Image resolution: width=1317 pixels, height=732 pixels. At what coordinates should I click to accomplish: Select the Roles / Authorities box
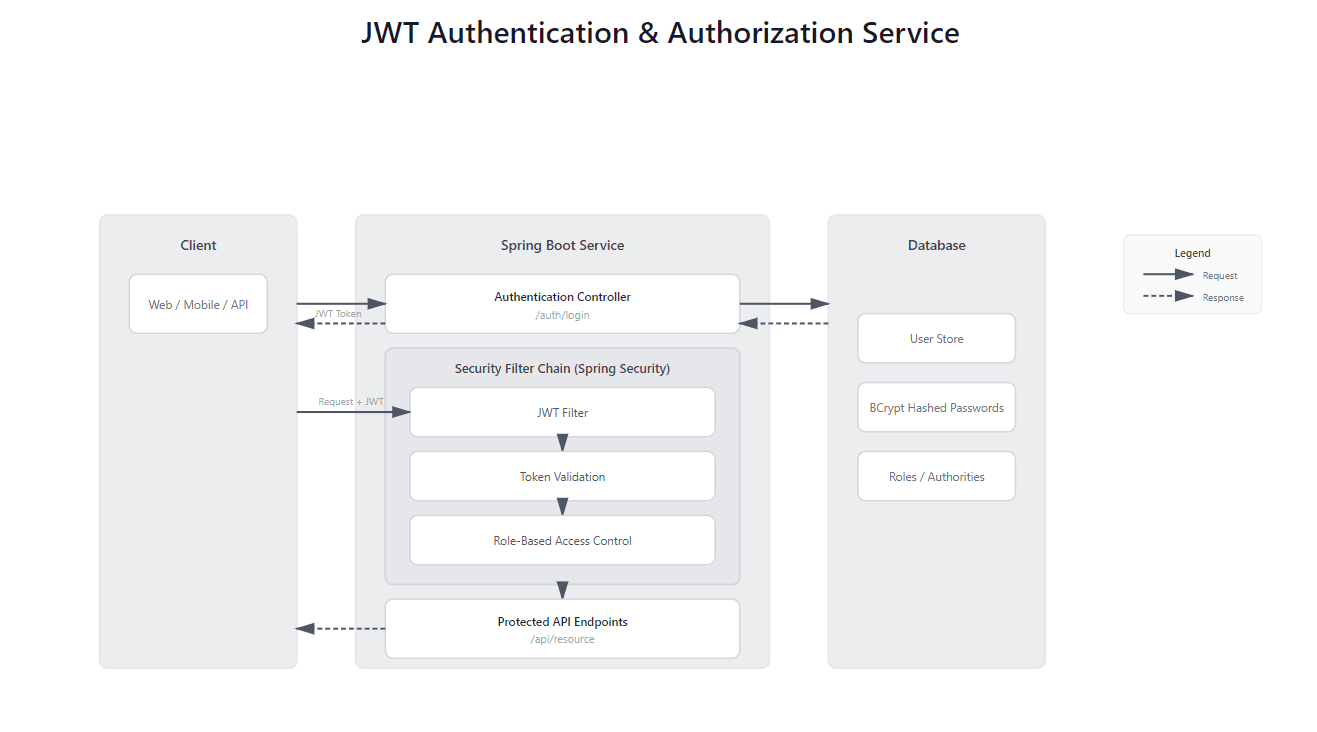pyautogui.click(x=936, y=476)
